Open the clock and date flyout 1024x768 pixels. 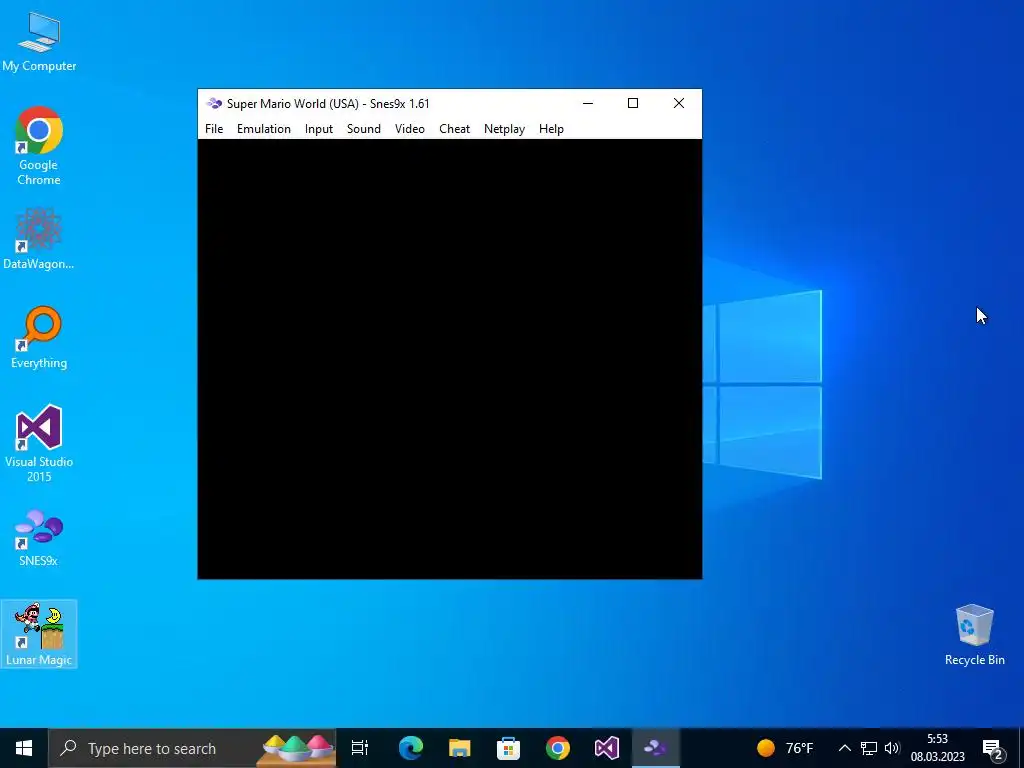pos(938,748)
